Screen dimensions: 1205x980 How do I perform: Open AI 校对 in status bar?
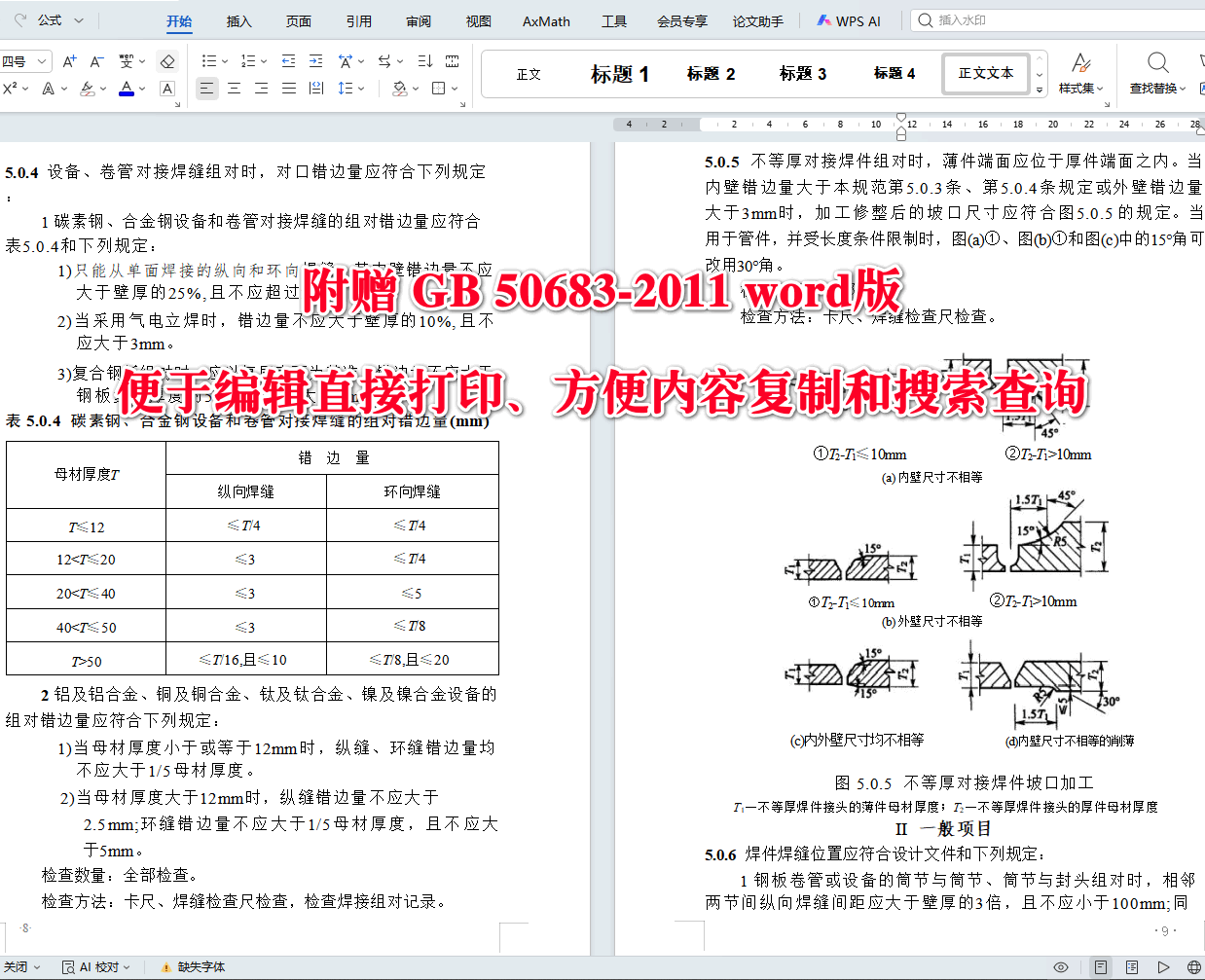coord(96,966)
